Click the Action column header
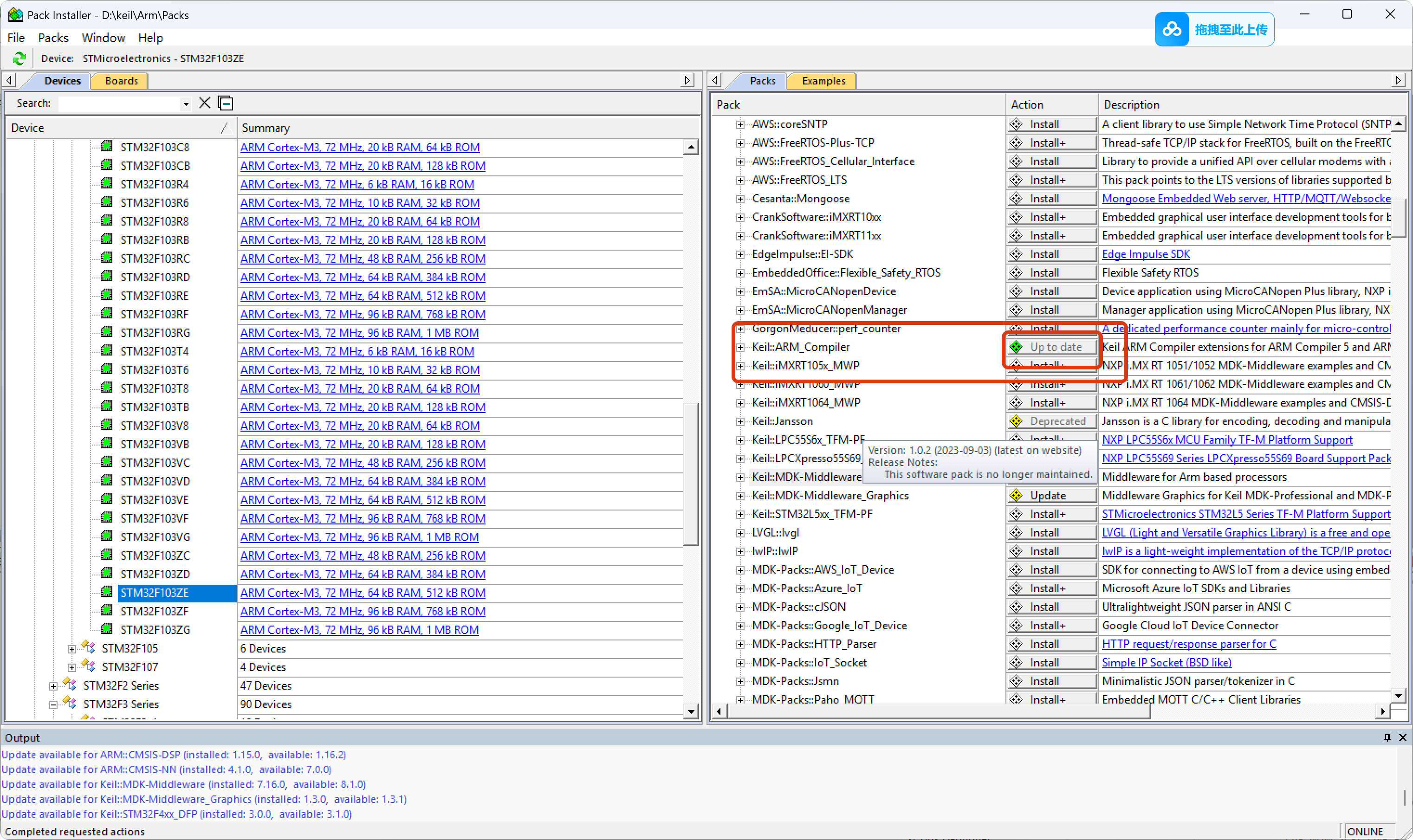 pos(1052,105)
